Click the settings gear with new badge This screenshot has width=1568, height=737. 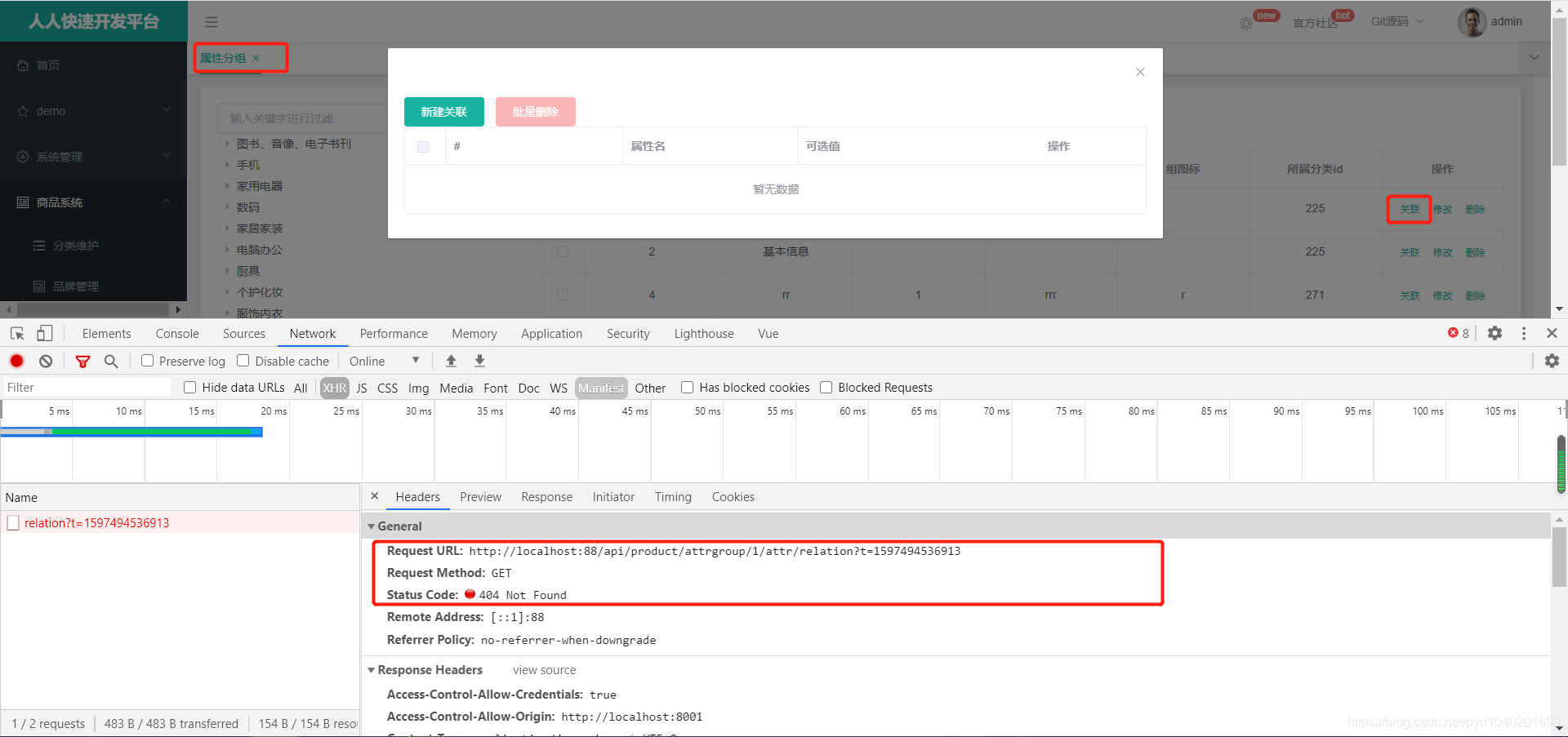click(x=1246, y=24)
